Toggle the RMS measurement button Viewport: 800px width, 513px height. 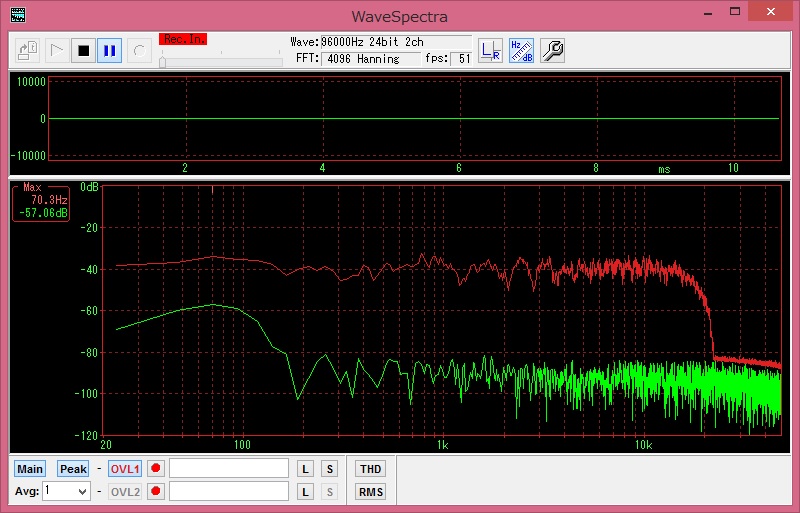pos(370,492)
